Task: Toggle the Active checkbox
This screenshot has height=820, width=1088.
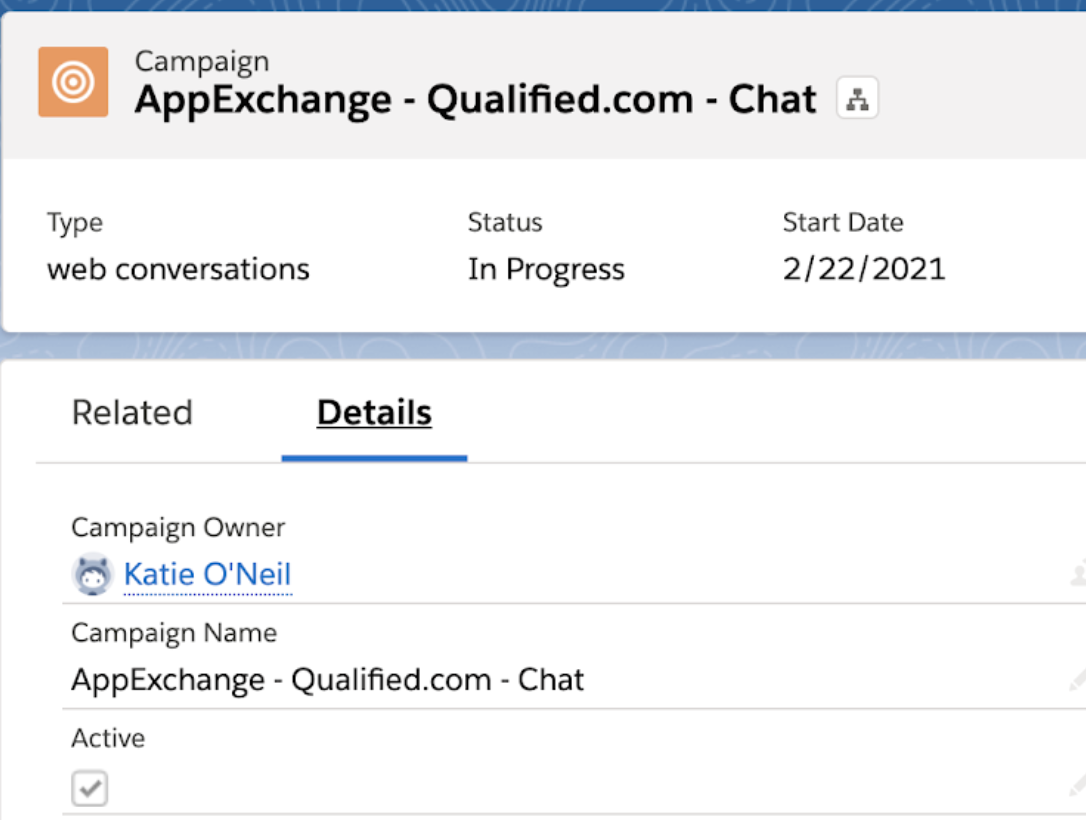Action: [x=90, y=788]
